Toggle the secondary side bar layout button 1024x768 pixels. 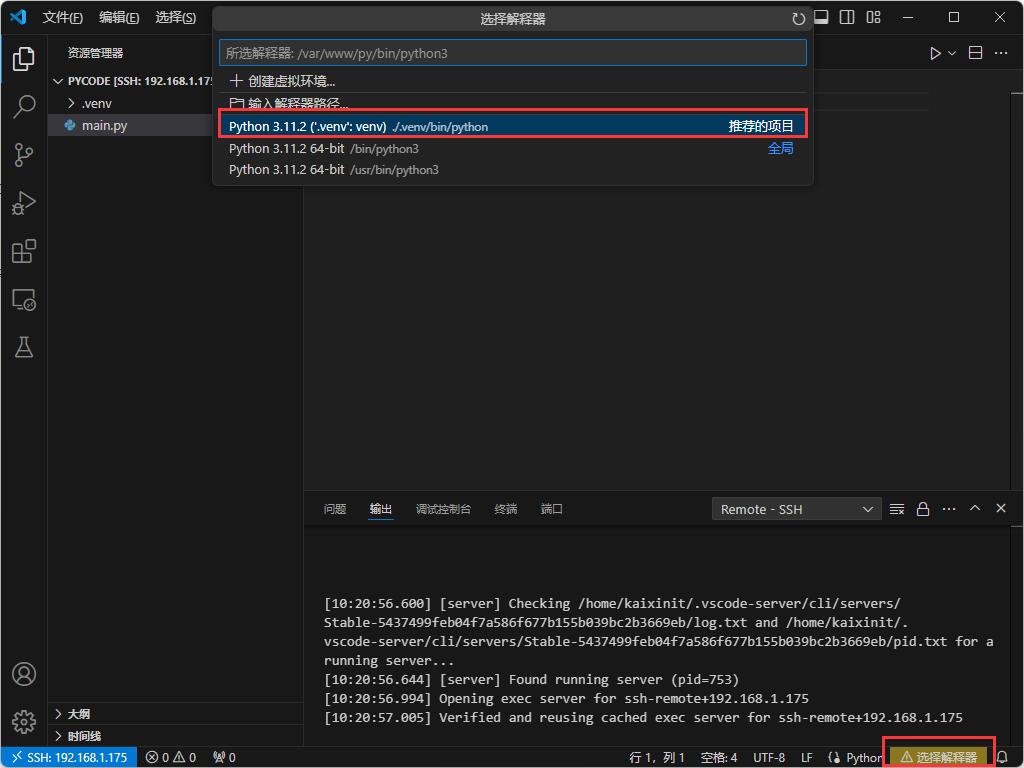point(847,17)
